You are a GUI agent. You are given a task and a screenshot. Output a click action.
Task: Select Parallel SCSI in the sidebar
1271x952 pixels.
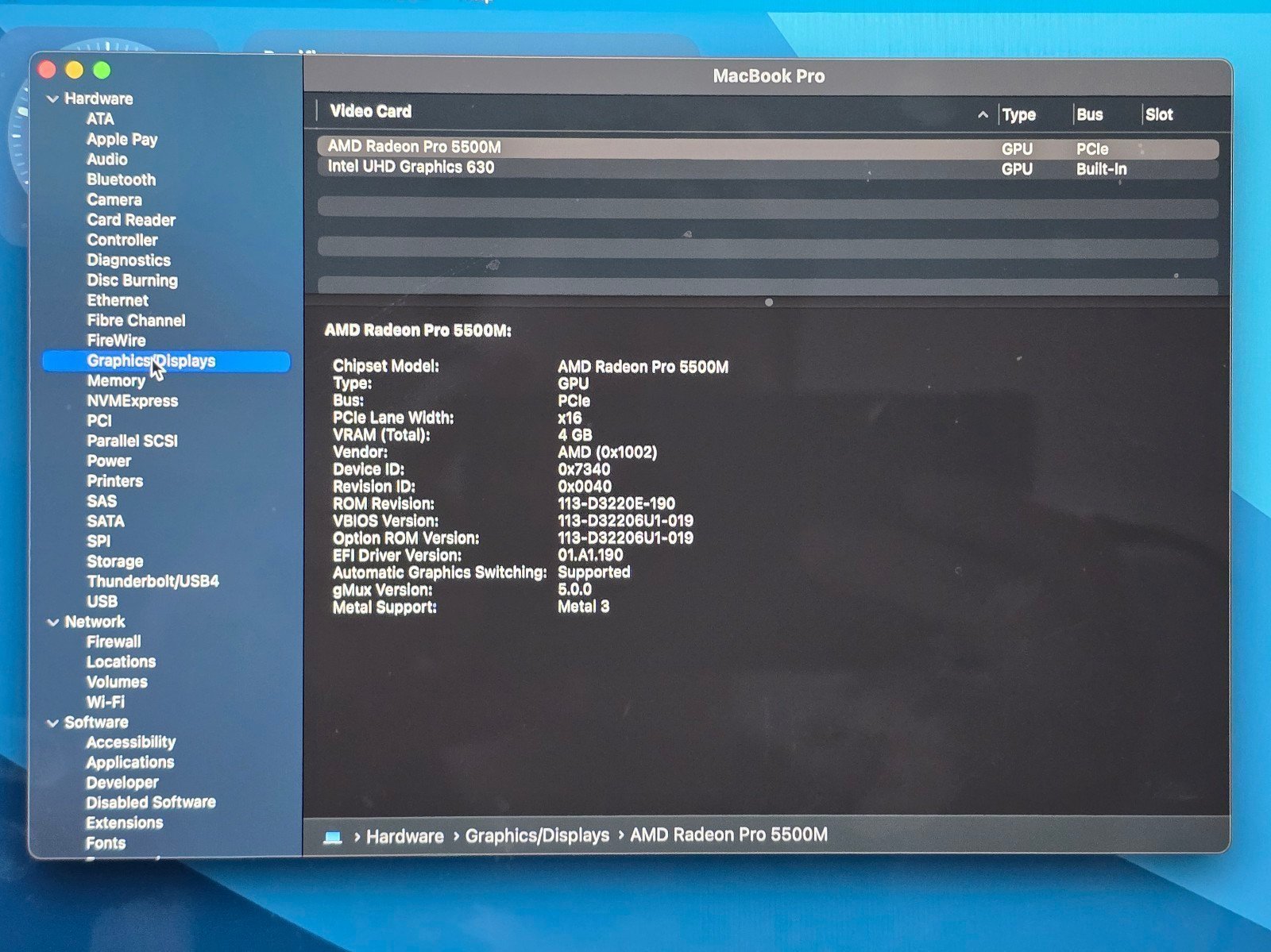[x=132, y=441]
